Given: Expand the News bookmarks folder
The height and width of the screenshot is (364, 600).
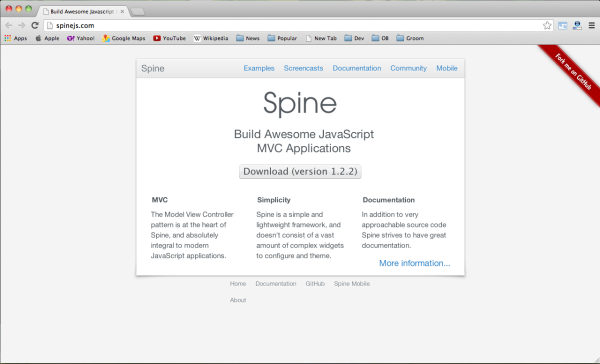Looking at the screenshot, I should click(x=248, y=38).
